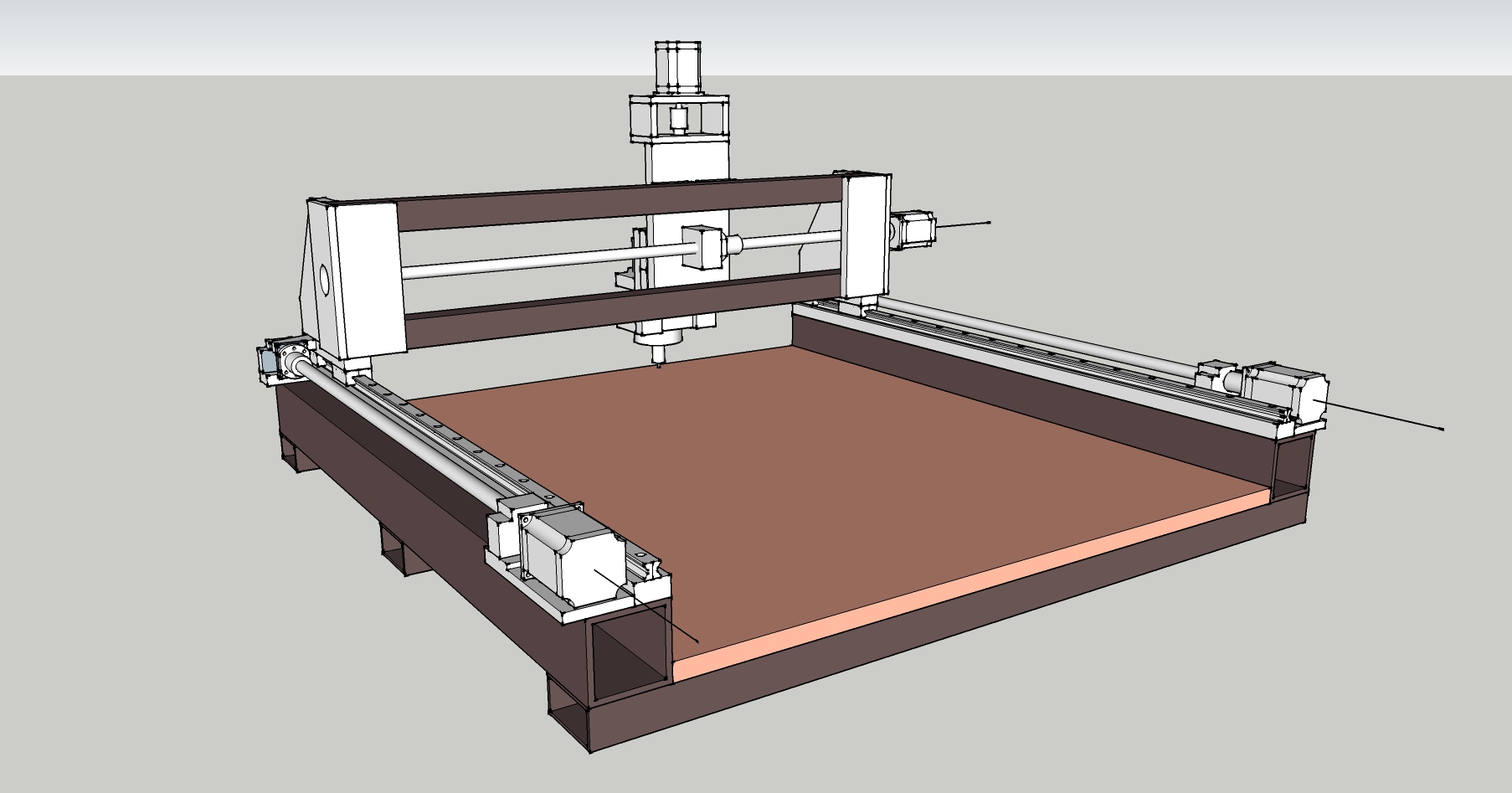Screen dimensions: 1512x793
Task: Select the gantry's horizontal lead screw rod
Action: pyautogui.click(x=621, y=256)
